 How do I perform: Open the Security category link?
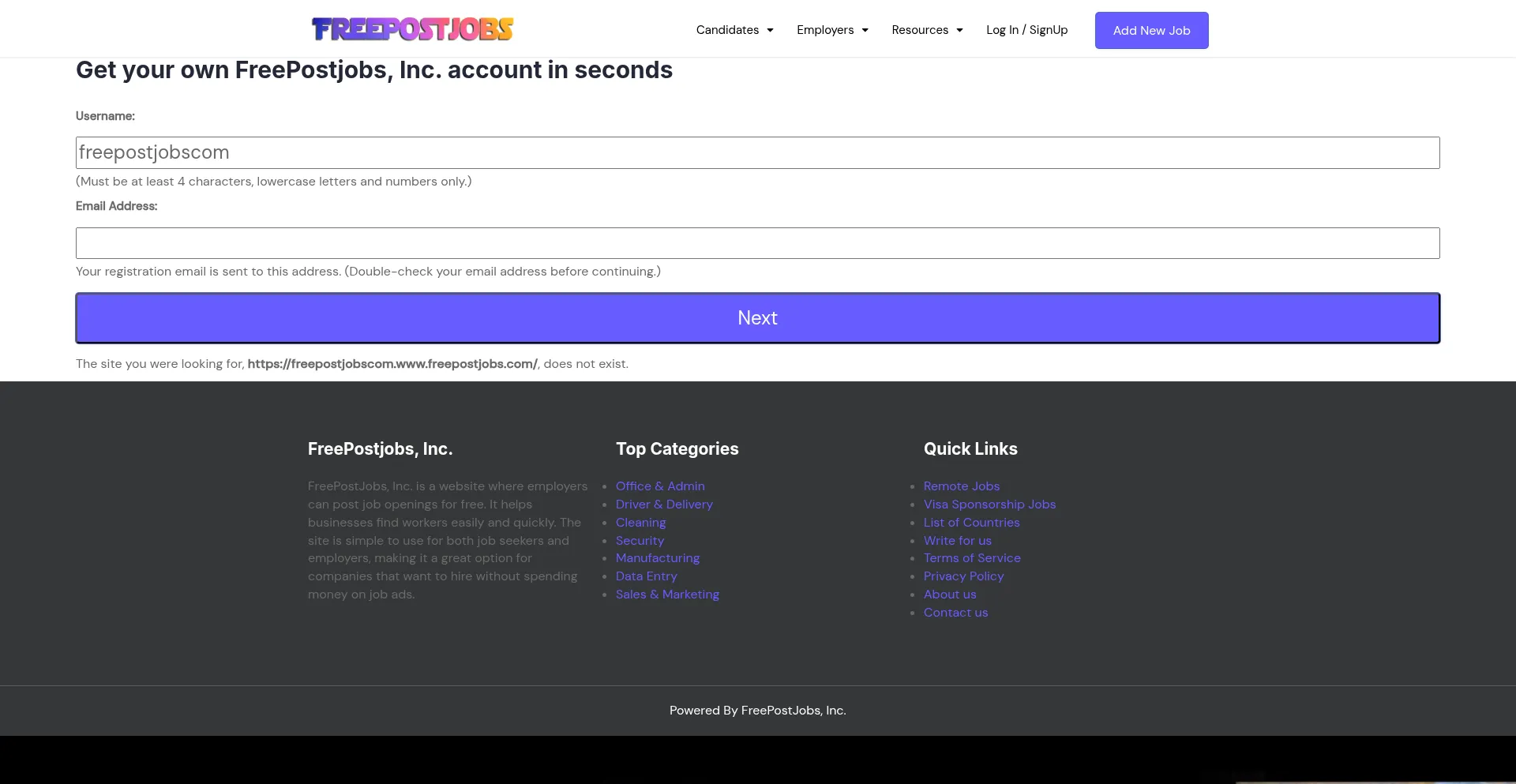(x=640, y=541)
